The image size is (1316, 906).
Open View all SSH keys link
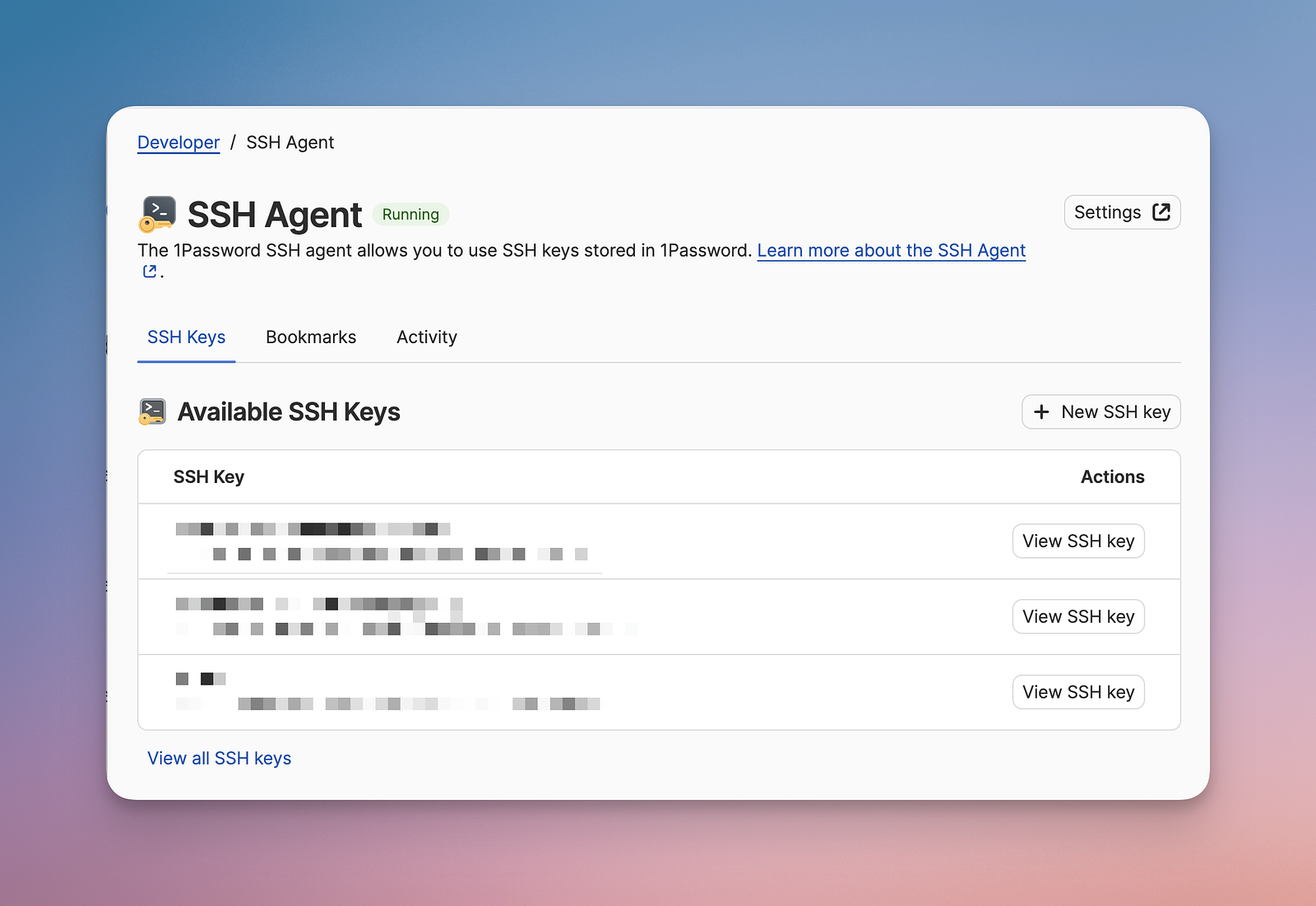[x=220, y=759]
